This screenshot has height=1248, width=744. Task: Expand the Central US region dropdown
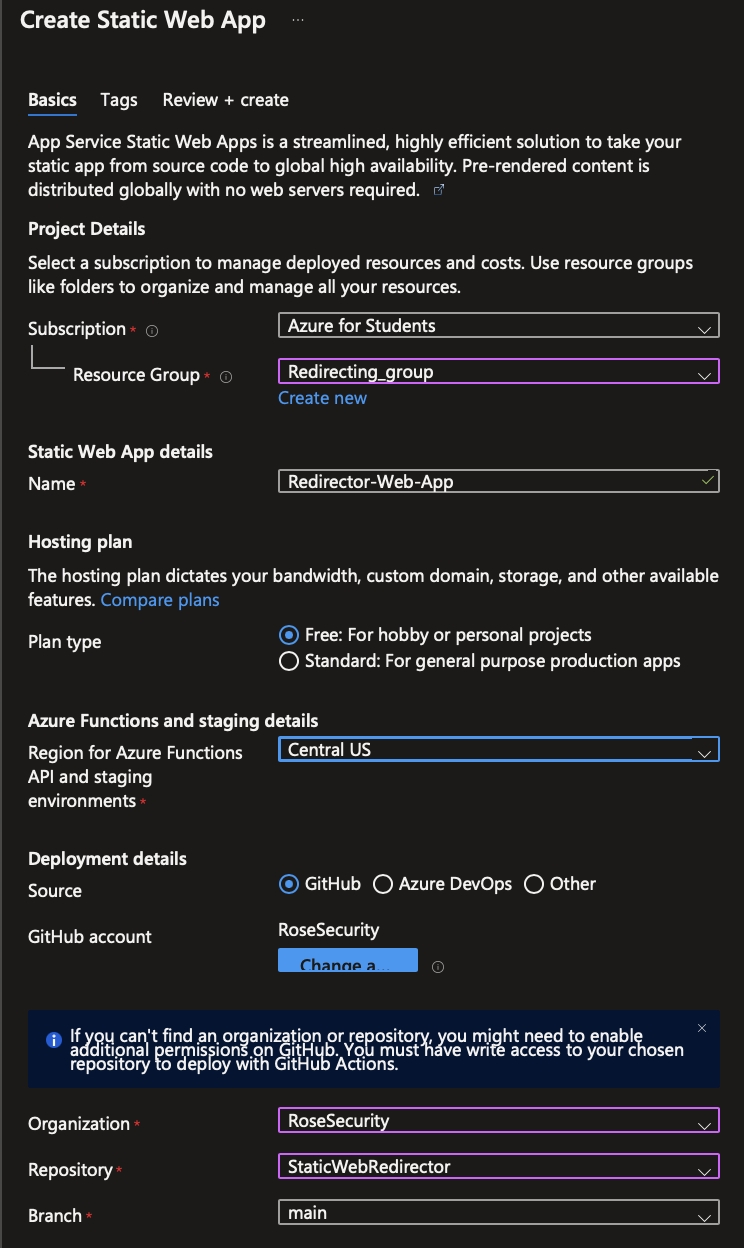coord(498,750)
